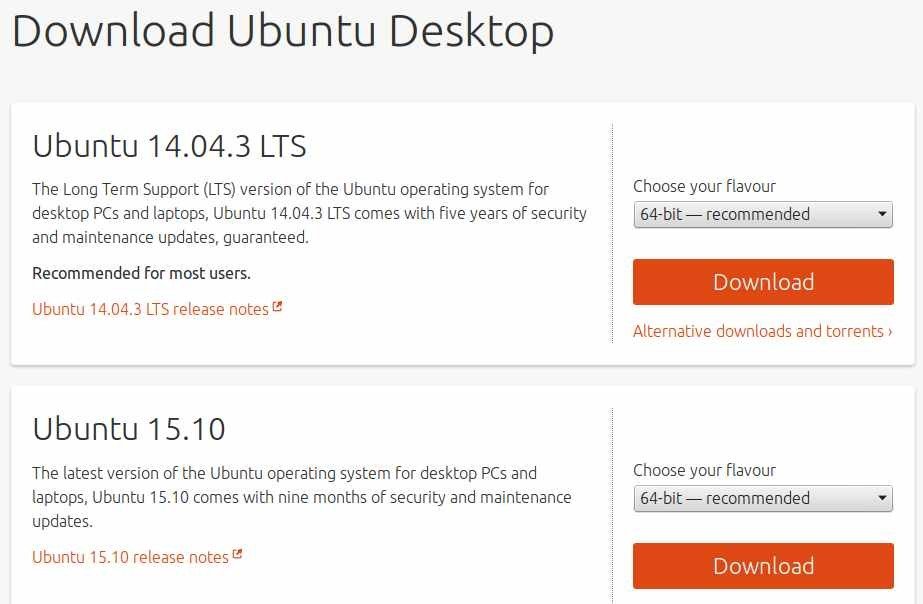Click the chevron after Alternative downloads and torrents
The image size is (923, 604).
[889, 331]
